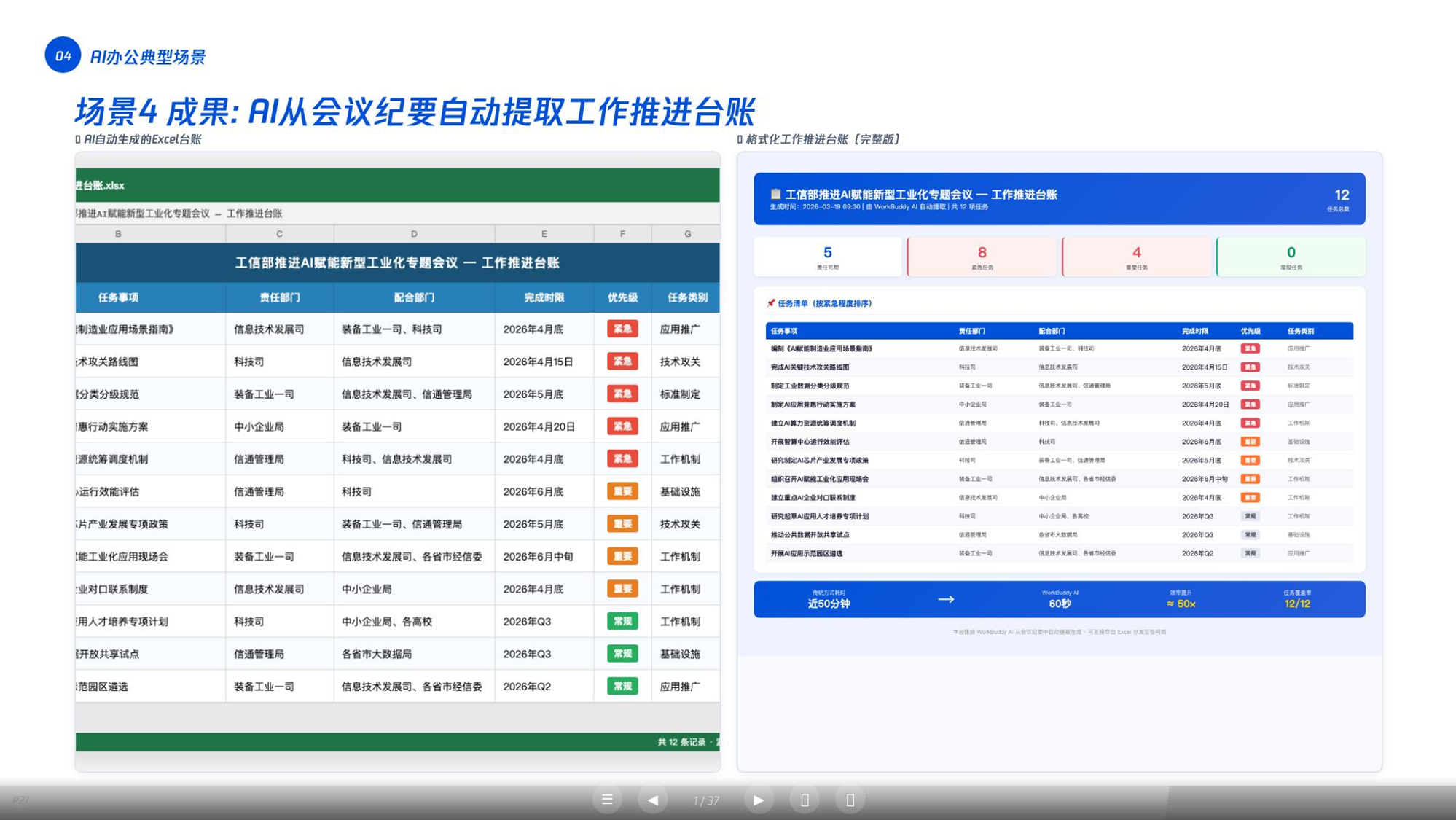Screen dimensions: 1456x820
Task: Click right ledger row 建立AI算力资源统筹调度机制
Action: 1059,423
